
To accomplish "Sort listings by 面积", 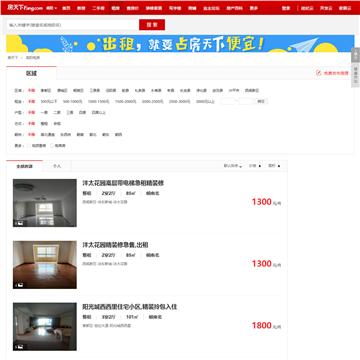I will [x=274, y=166].
